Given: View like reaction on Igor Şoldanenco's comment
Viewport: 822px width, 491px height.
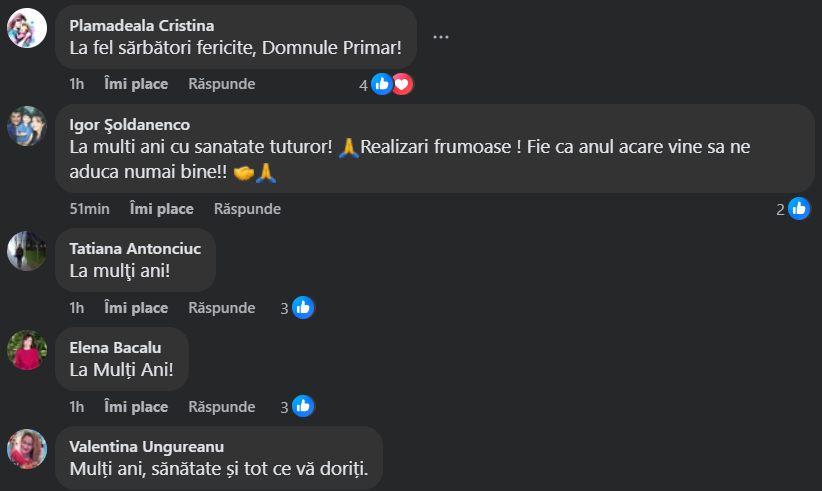Looking at the screenshot, I should [x=798, y=209].
